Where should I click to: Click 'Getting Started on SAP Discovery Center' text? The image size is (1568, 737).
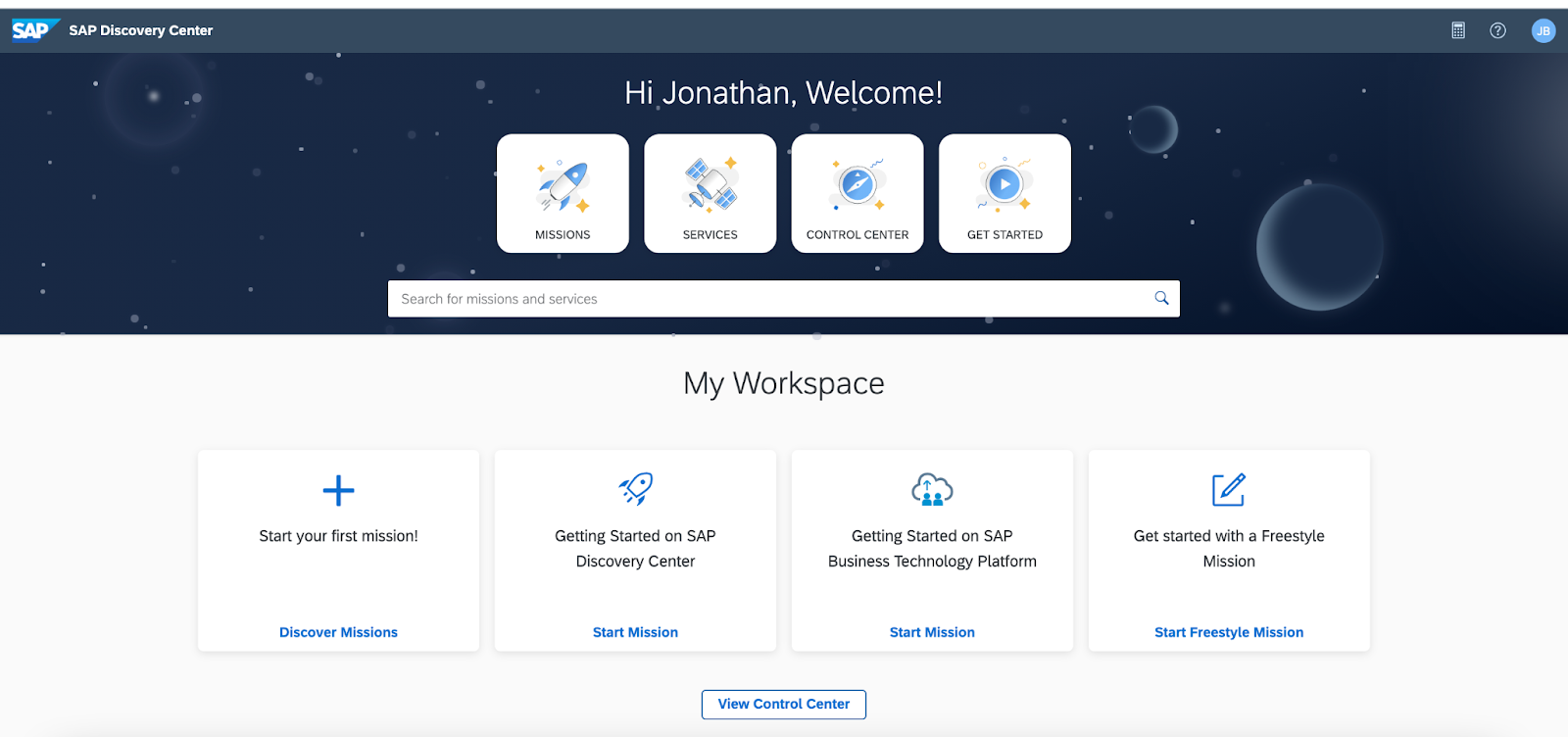[x=635, y=549]
